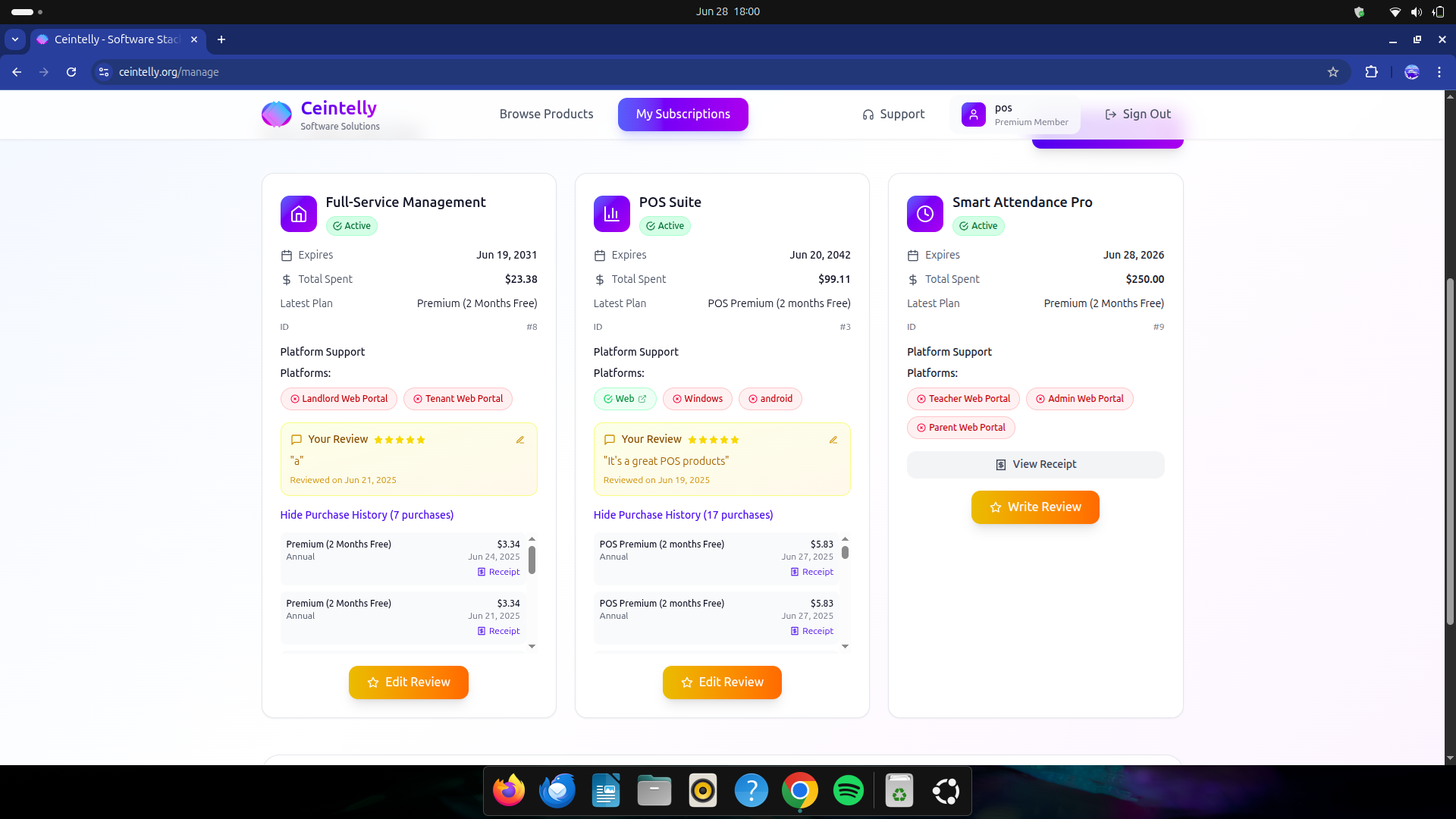1456x819 pixels.
Task: Click the Ceintelly logo icon
Action: click(277, 115)
